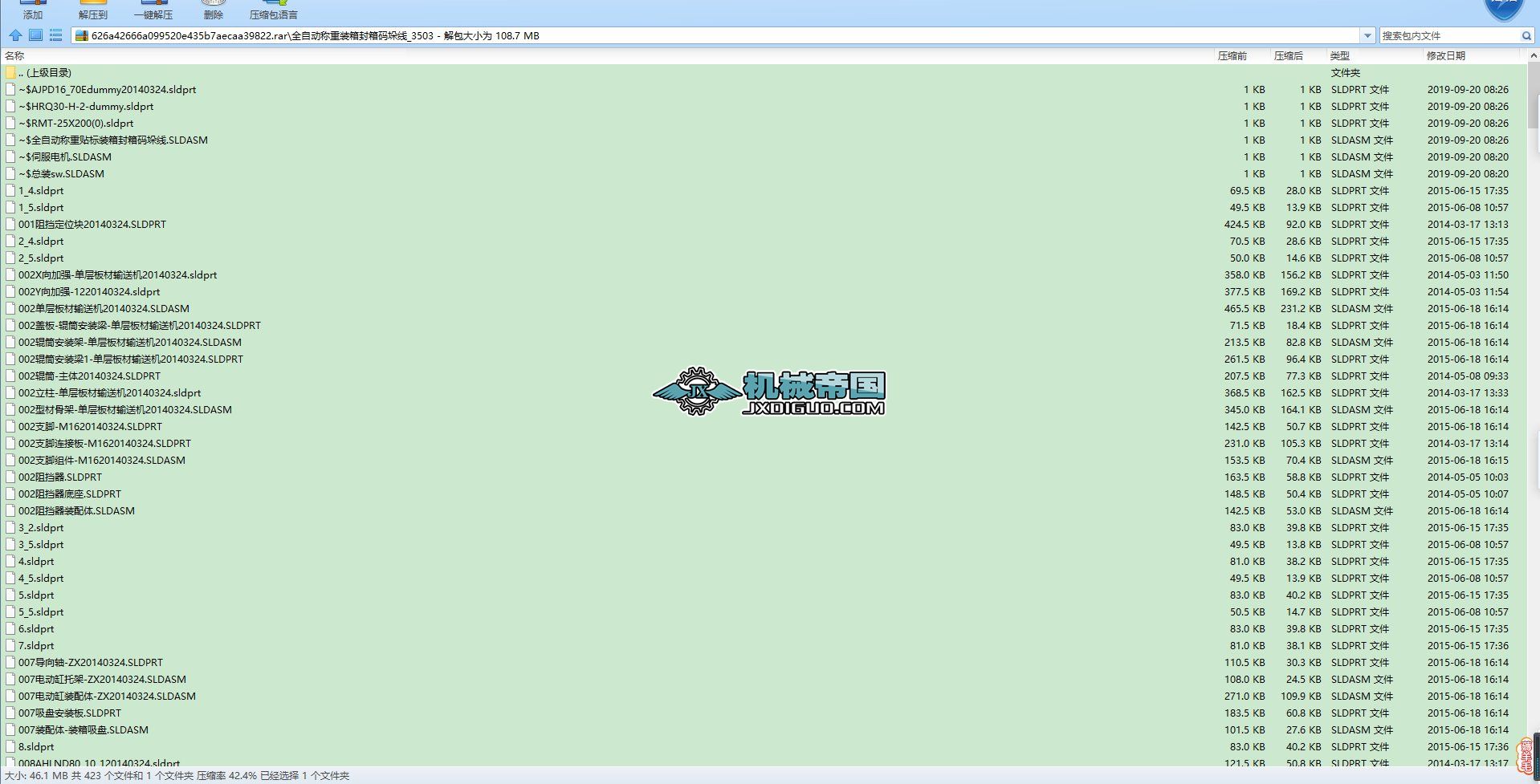Open the .. (上级目录) parent directory entry
Screen dimensions: 1540x784
(x=47, y=72)
